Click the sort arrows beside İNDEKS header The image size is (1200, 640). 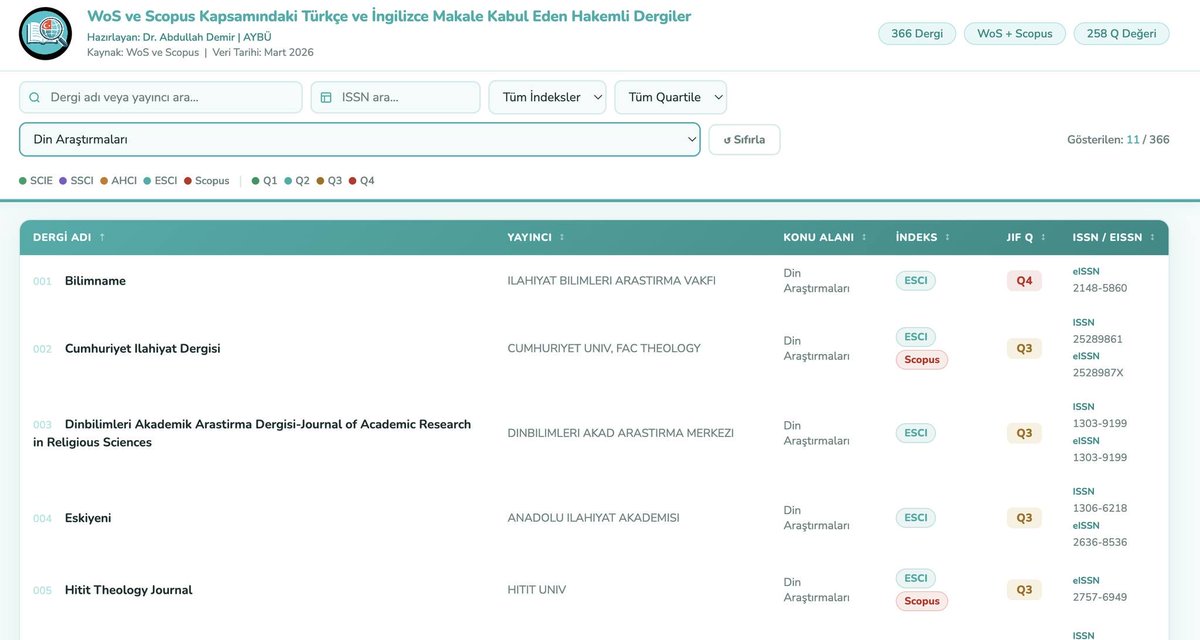(x=947, y=237)
